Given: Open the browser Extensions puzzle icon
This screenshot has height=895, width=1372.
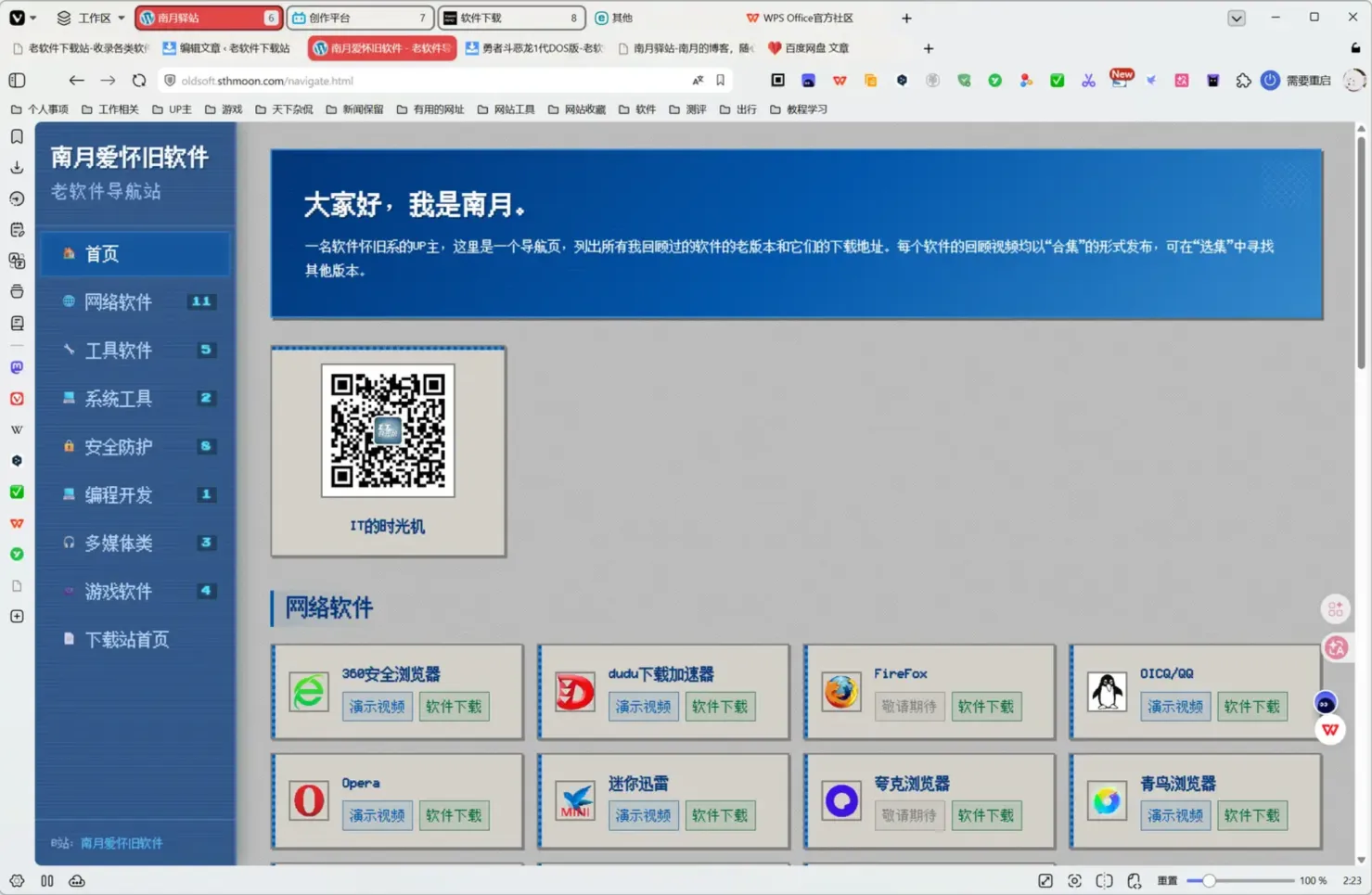Looking at the screenshot, I should click(x=1243, y=81).
